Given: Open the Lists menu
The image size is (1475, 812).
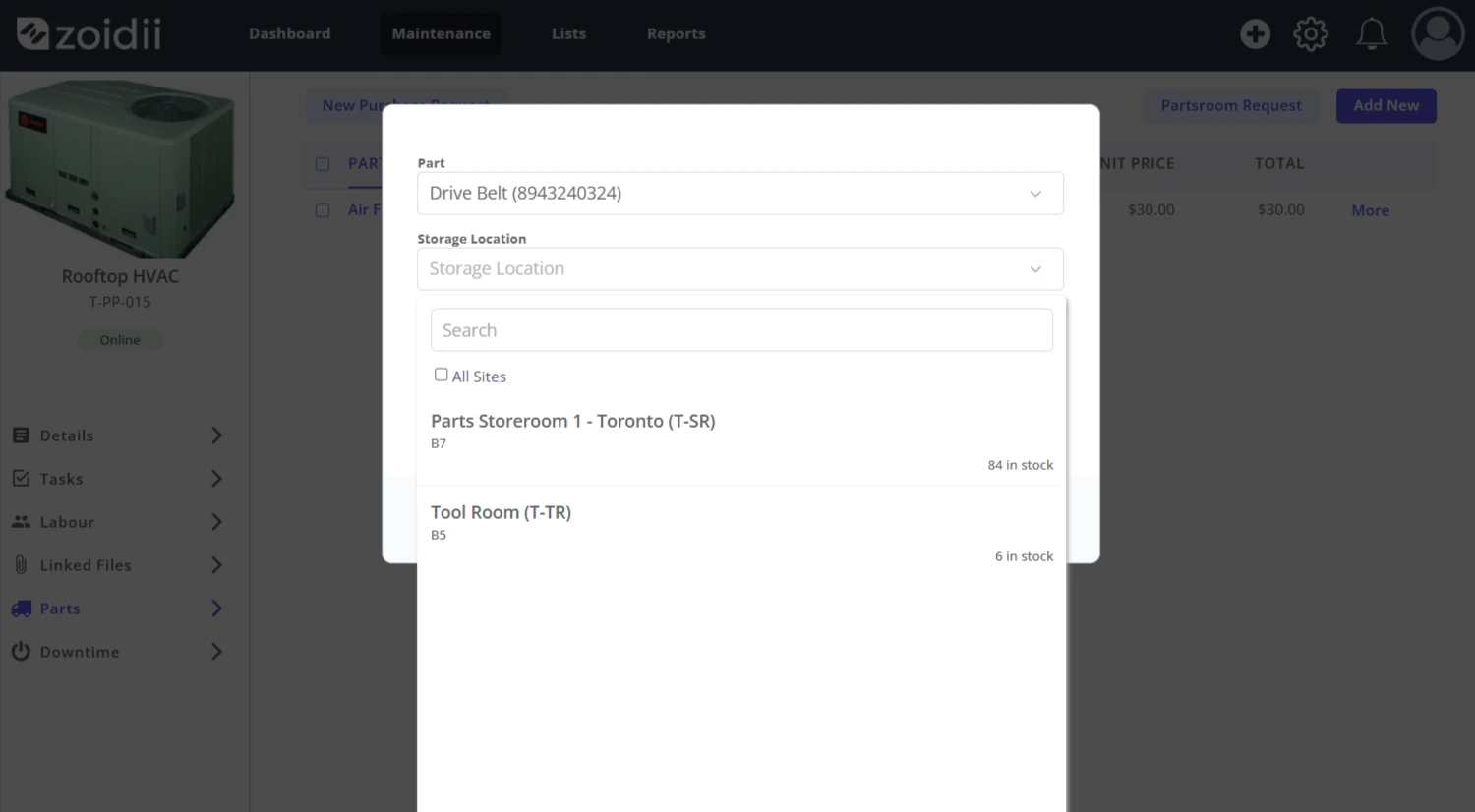Looking at the screenshot, I should 568,33.
